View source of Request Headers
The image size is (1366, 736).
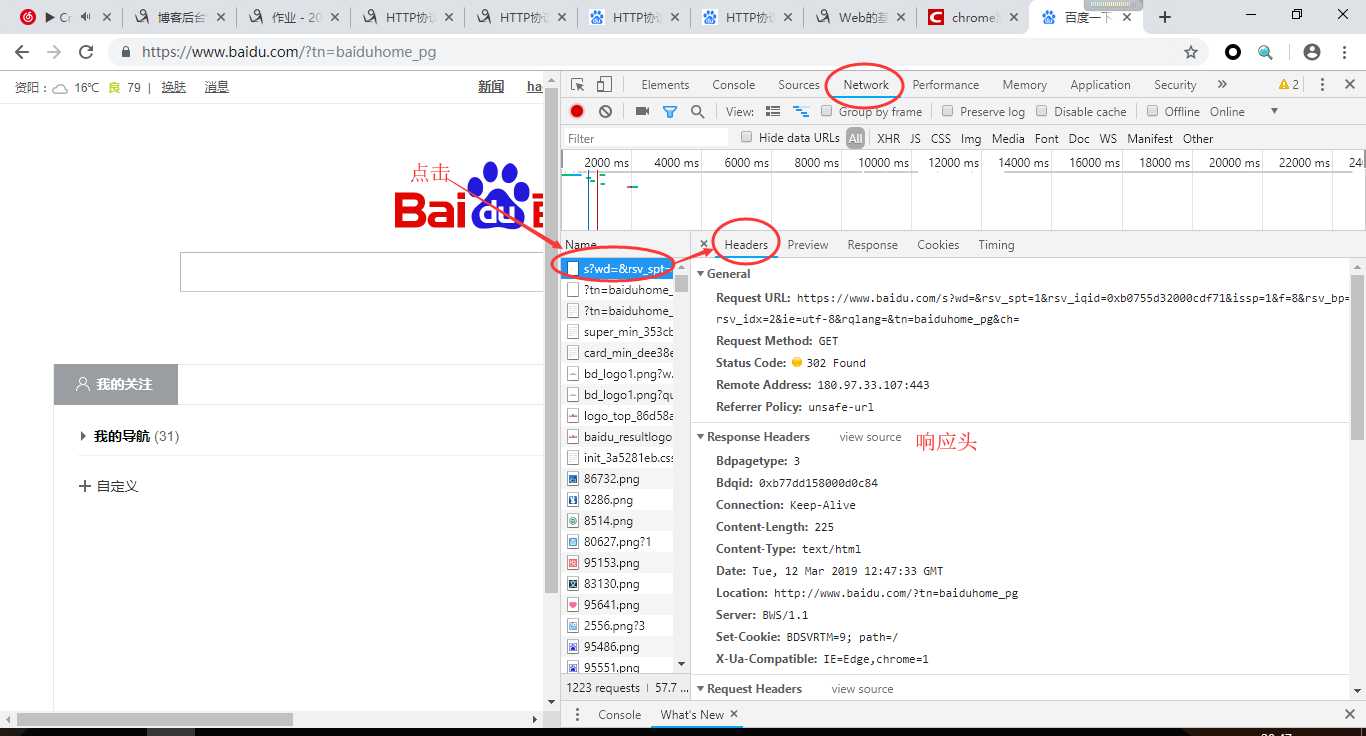[x=862, y=689]
